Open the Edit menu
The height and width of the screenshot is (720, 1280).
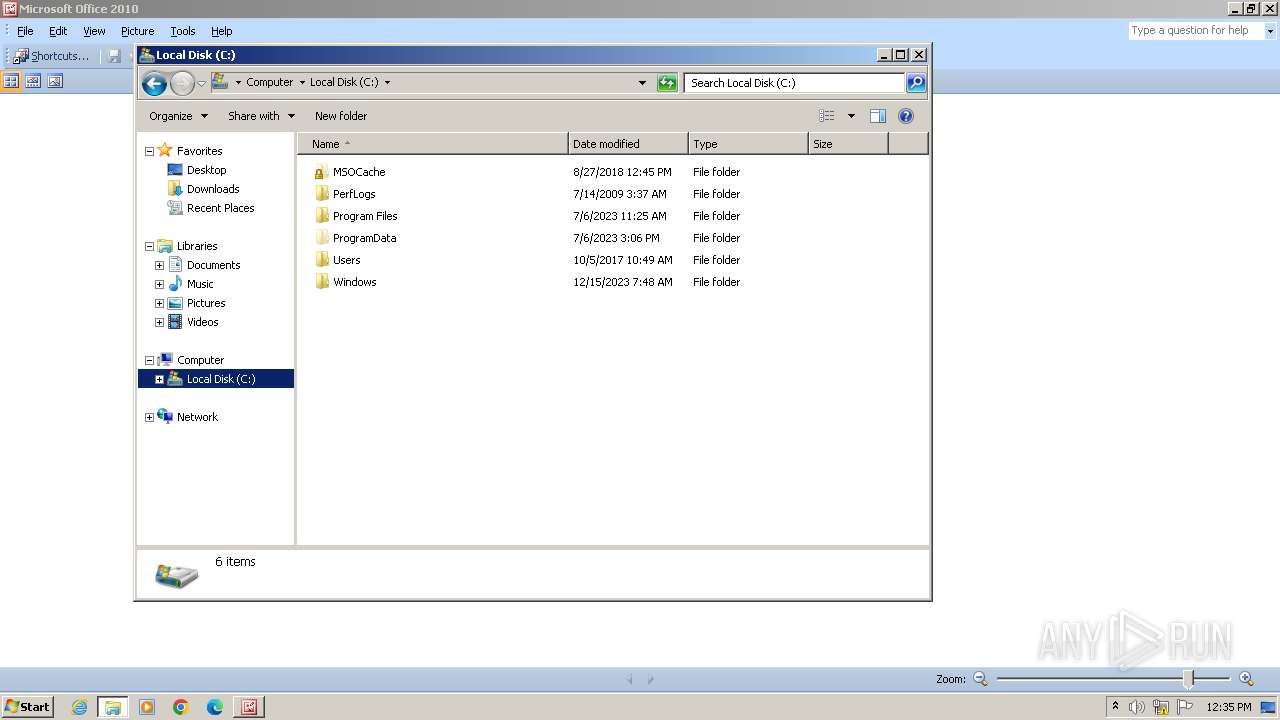click(58, 31)
